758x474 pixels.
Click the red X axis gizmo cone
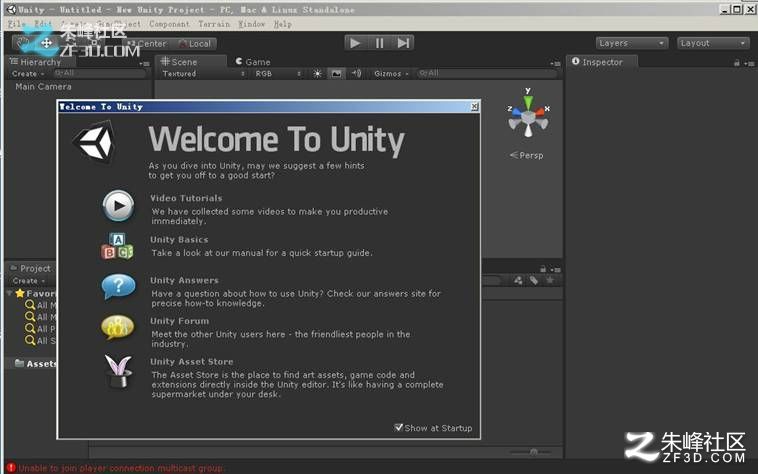[x=540, y=113]
